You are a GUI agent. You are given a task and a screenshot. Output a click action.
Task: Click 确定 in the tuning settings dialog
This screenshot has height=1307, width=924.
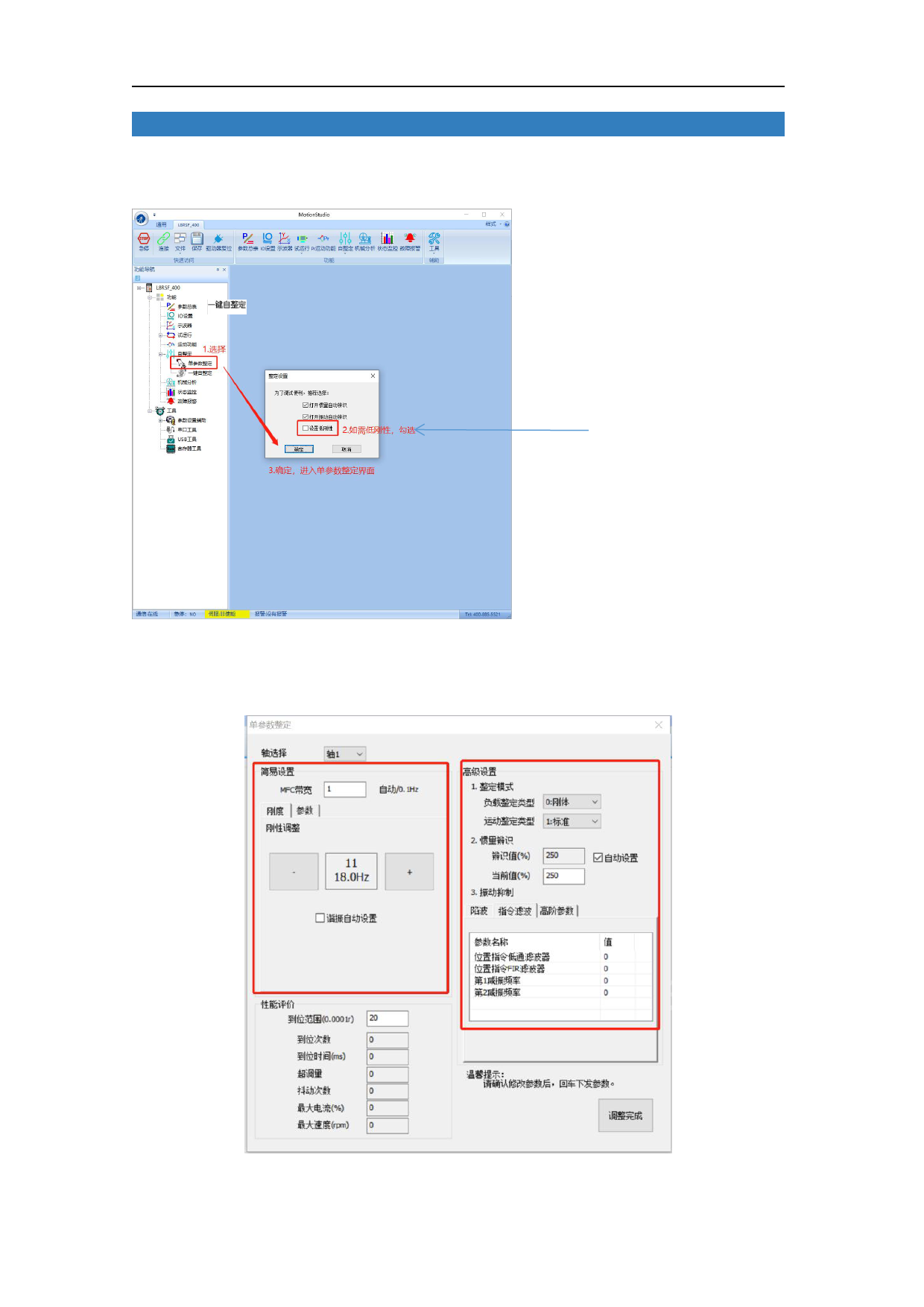(299, 449)
